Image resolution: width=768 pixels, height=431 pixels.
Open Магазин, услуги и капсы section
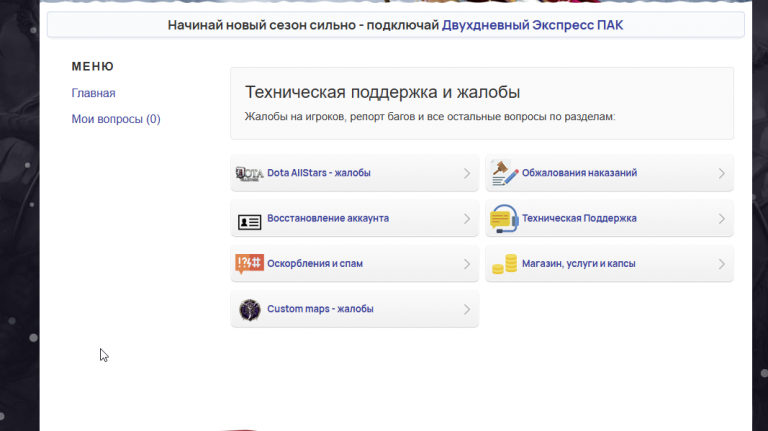tap(609, 263)
